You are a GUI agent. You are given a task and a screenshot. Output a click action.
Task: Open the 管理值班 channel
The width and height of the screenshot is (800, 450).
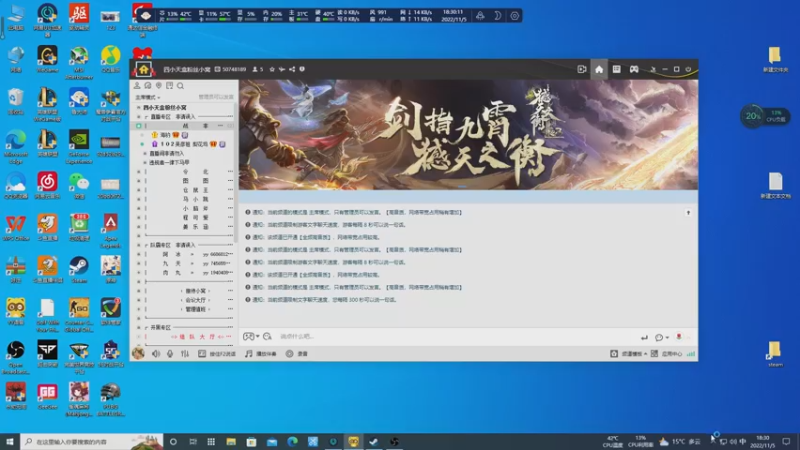(195, 309)
